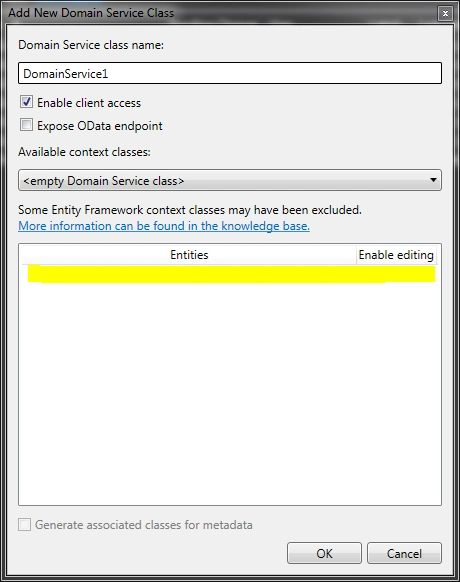Open the empty Domain Service class combo box
This screenshot has width=460, height=582.
pos(230,180)
